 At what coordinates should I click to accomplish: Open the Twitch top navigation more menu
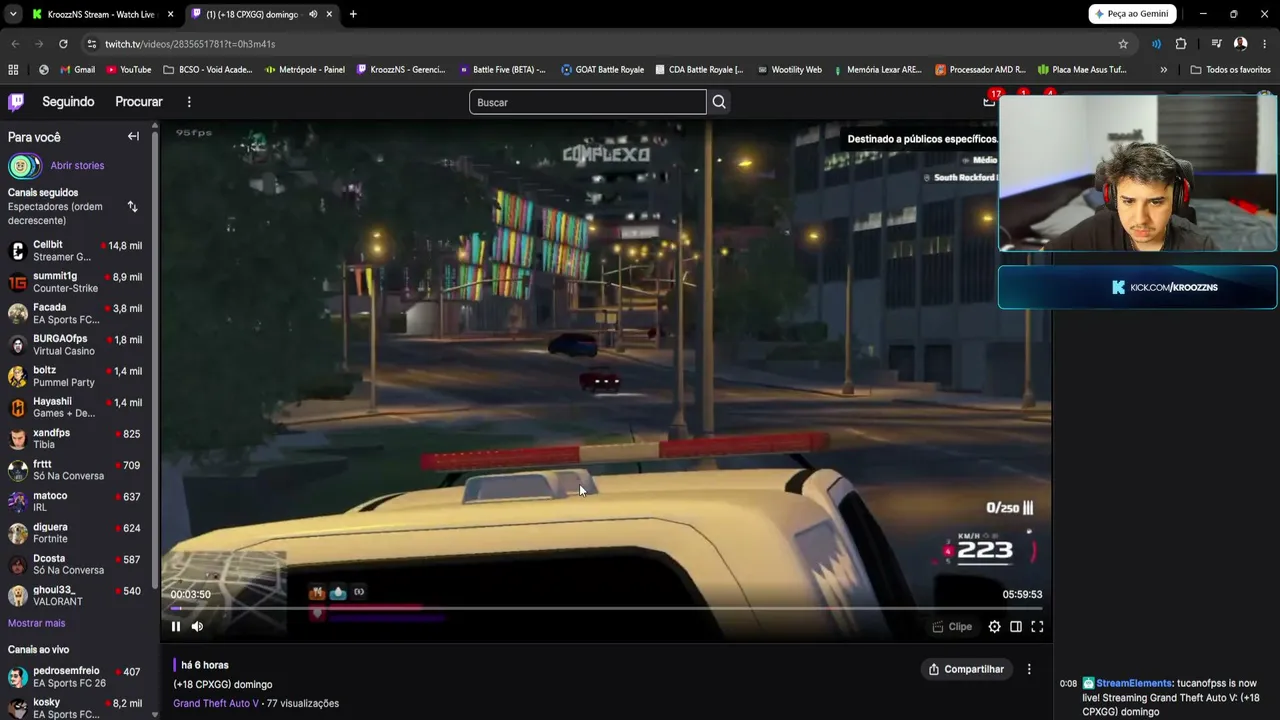[x=189, y=102]
